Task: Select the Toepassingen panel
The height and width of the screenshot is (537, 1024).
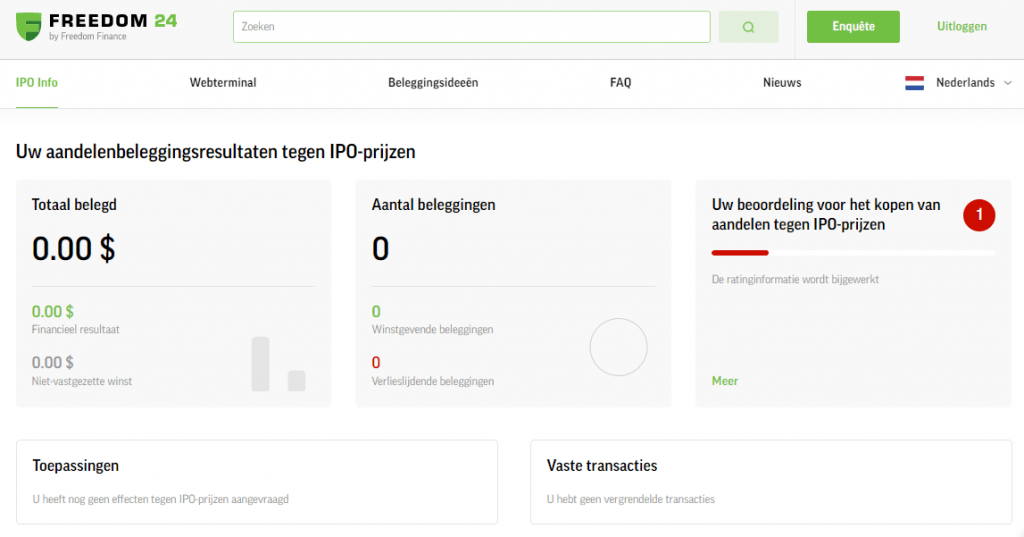Action: coord(257,481)
